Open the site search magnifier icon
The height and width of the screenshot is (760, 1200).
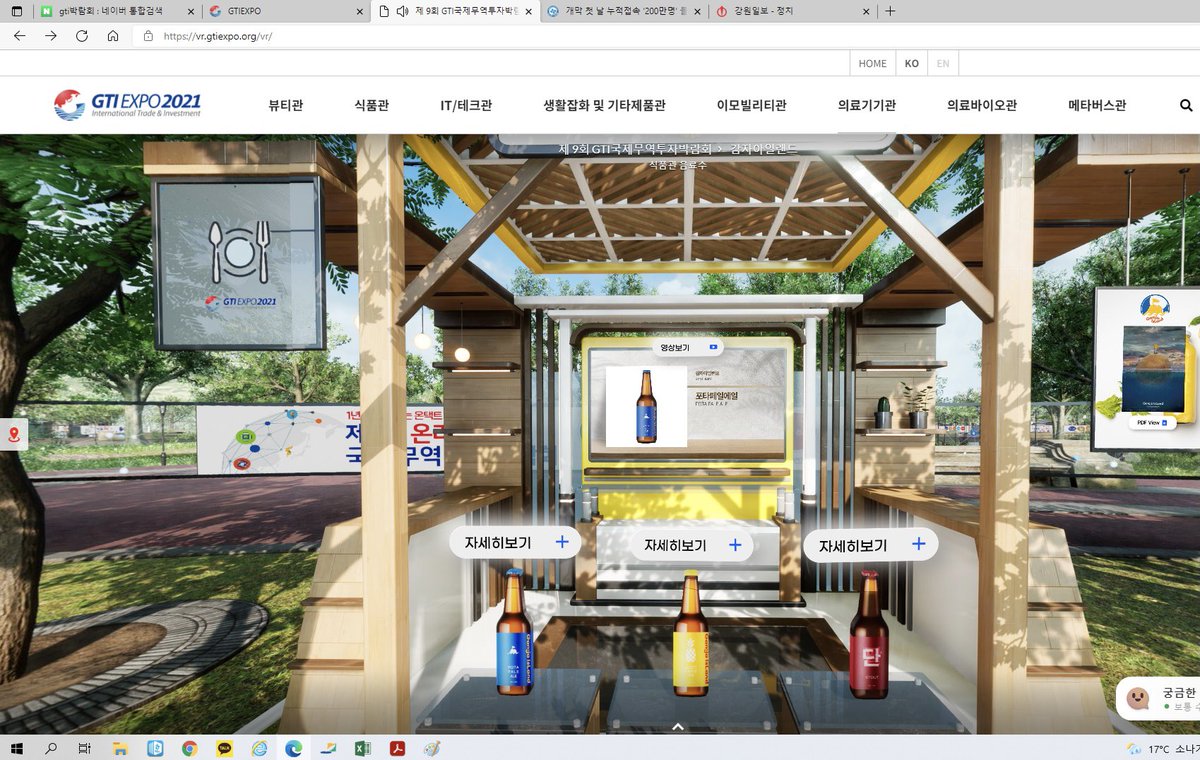pyautogui.click(x=1186, y=105)
